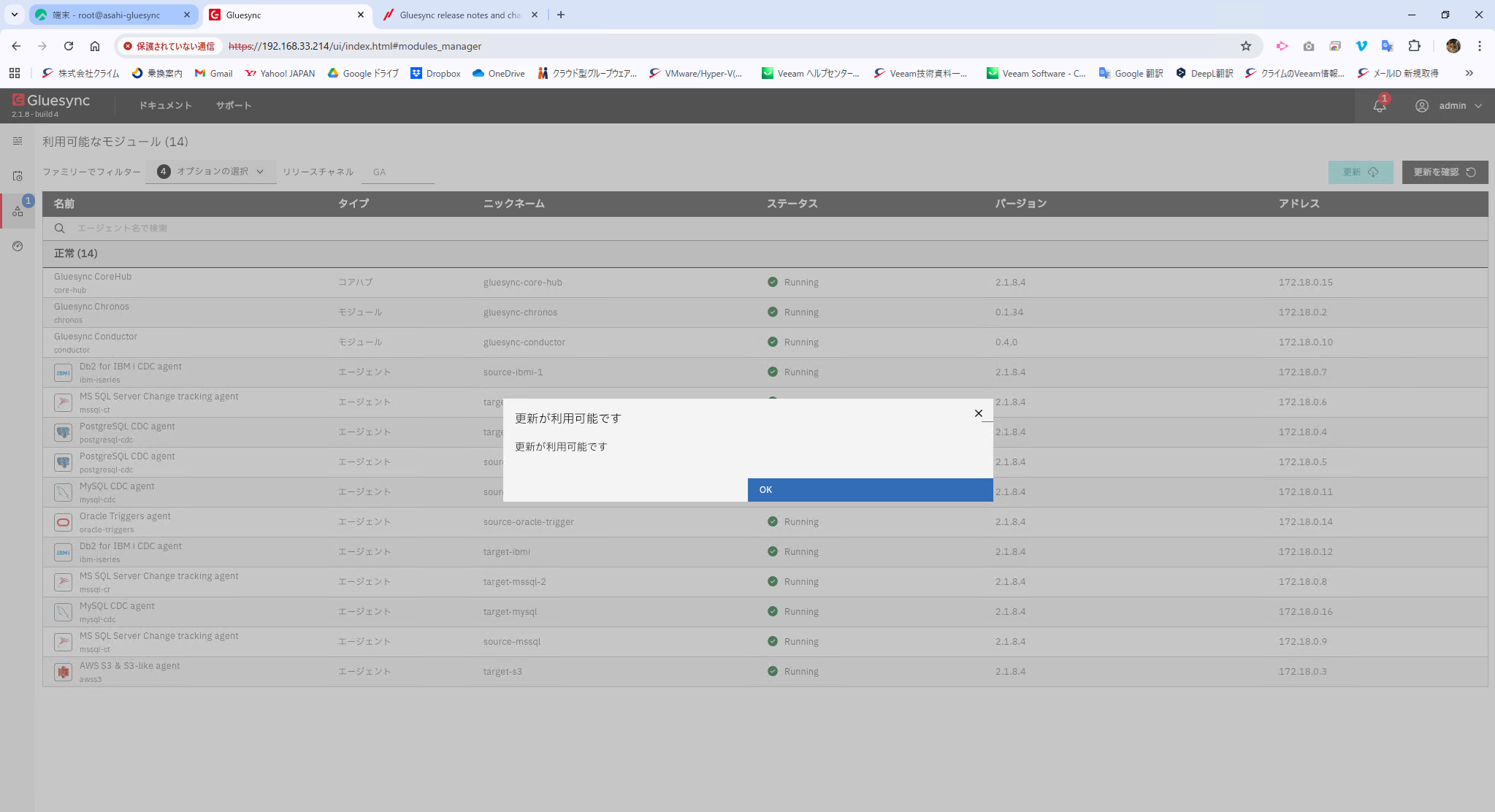This screenshot has height=812, width=1495.
Task: Open the notifications bell icon
Action: tap(1379, 106)
